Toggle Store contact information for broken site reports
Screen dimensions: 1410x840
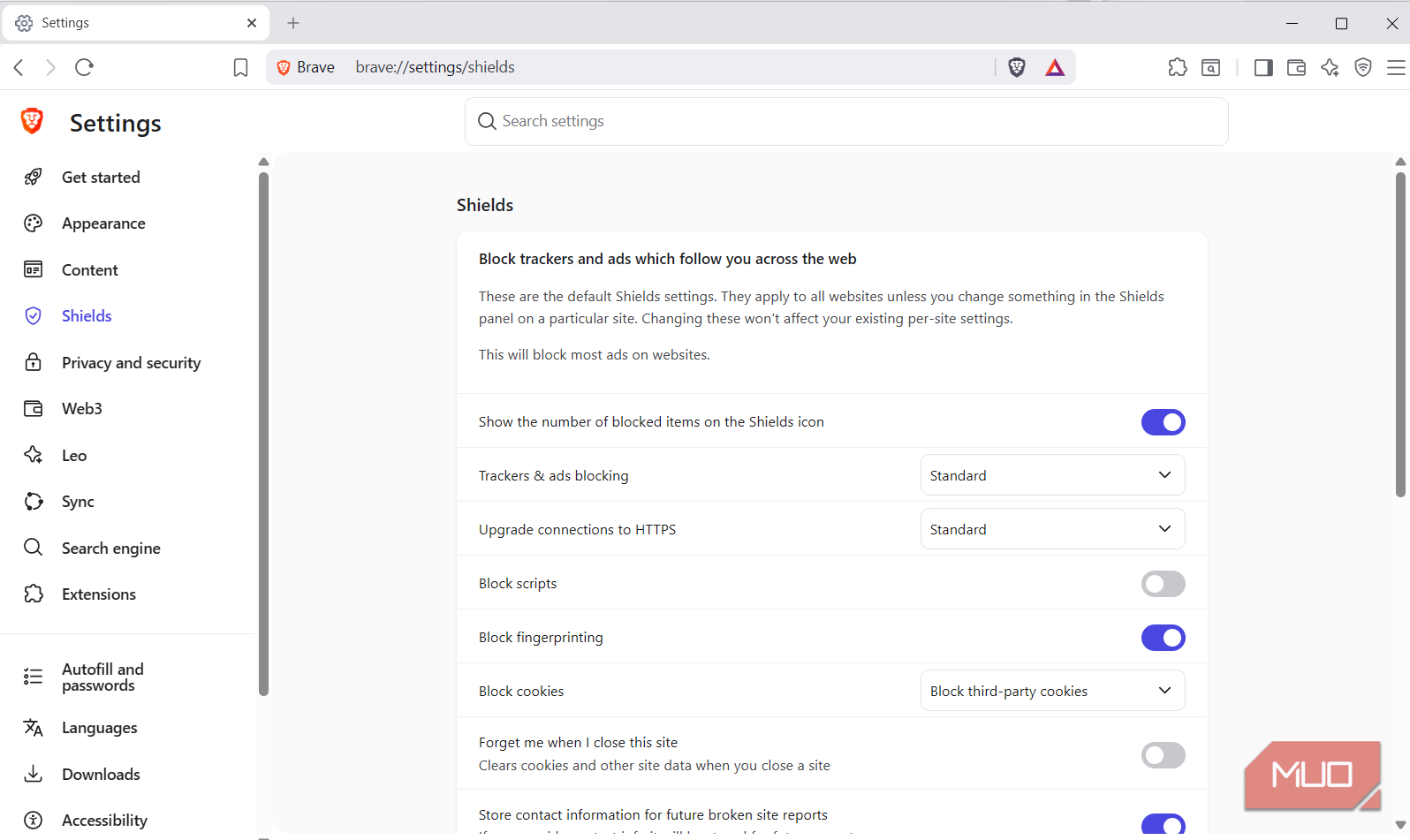coord(1163,824)
